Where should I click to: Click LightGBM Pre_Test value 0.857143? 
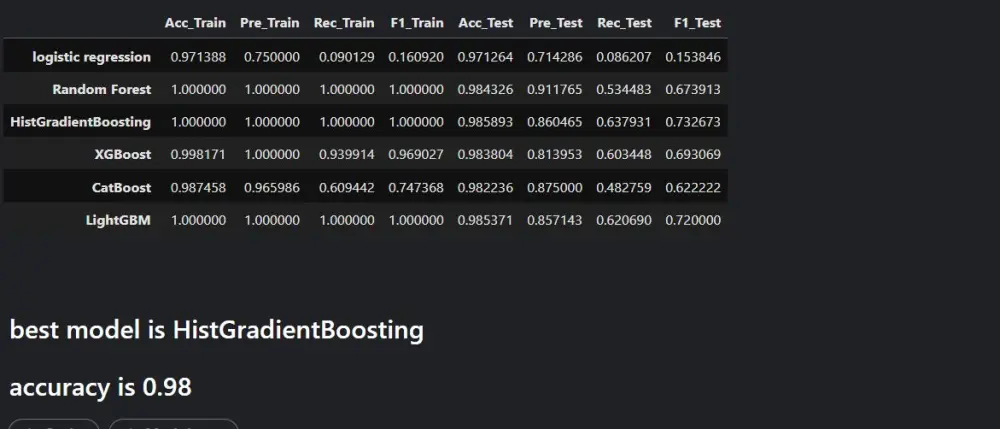click(555, 221)
